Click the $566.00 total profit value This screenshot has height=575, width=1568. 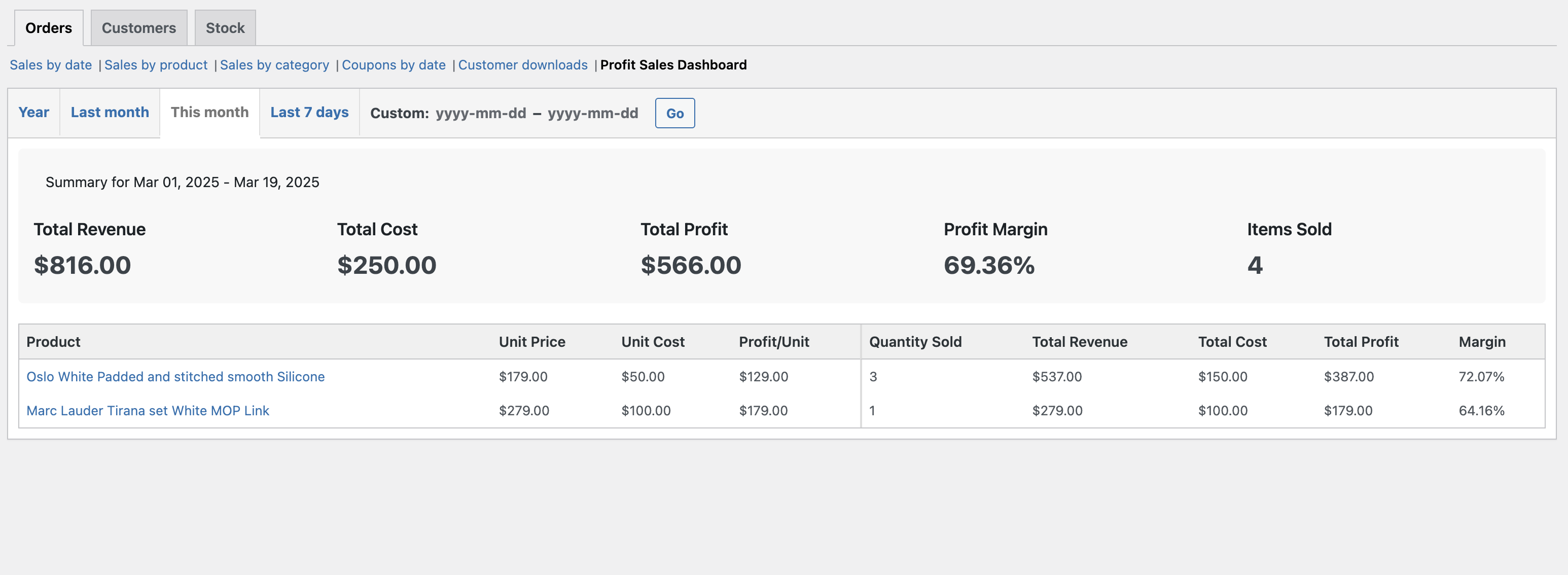[690, 265]
